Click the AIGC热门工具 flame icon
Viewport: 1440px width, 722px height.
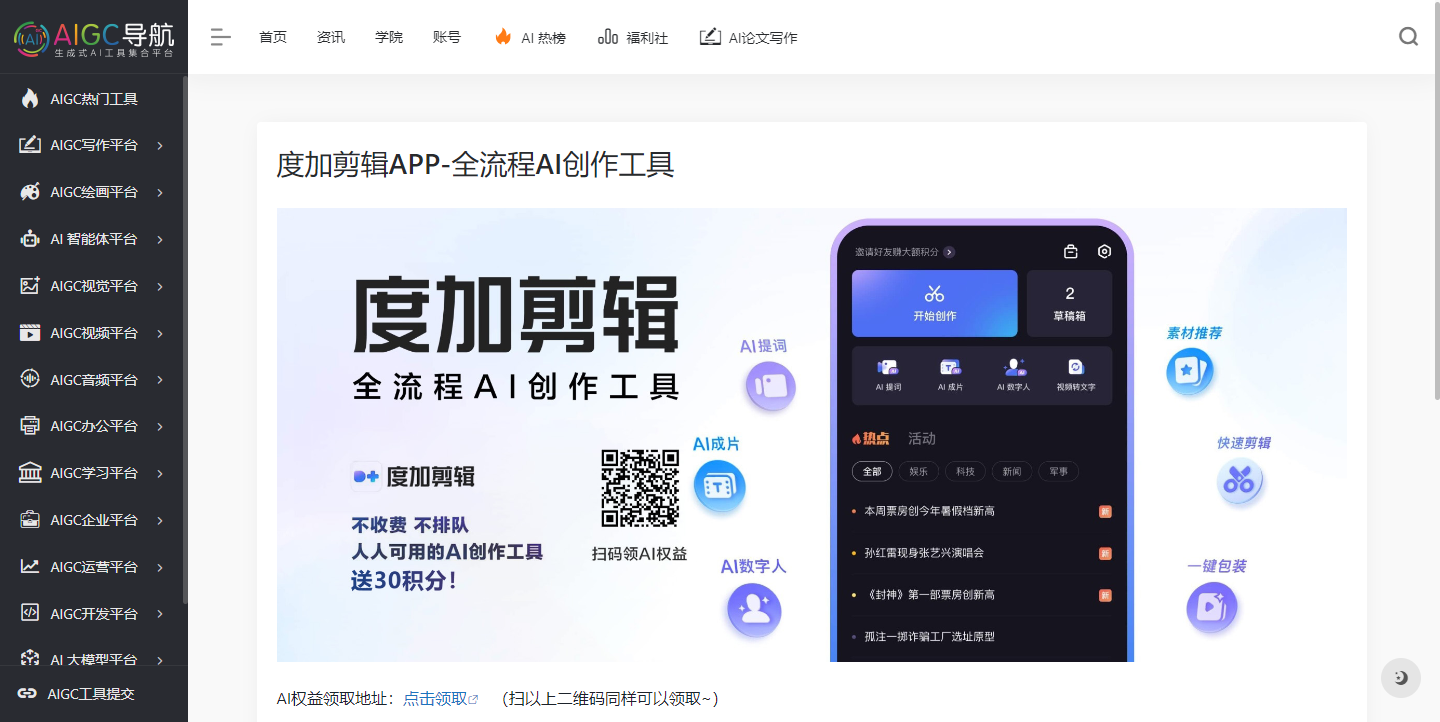click(x=30, y=99)
